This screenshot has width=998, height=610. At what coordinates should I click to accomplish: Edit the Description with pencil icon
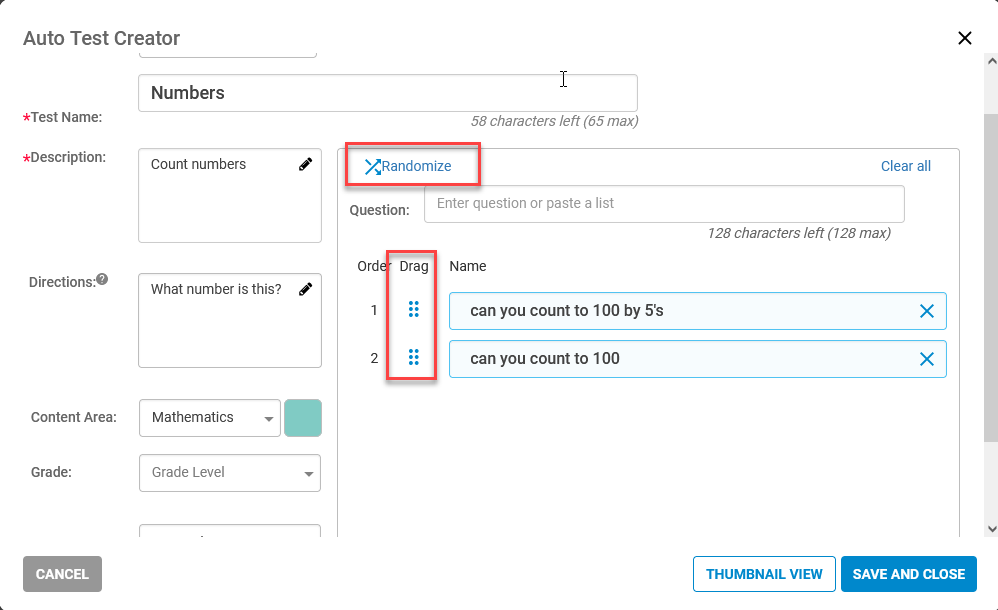tap(306, 164)
